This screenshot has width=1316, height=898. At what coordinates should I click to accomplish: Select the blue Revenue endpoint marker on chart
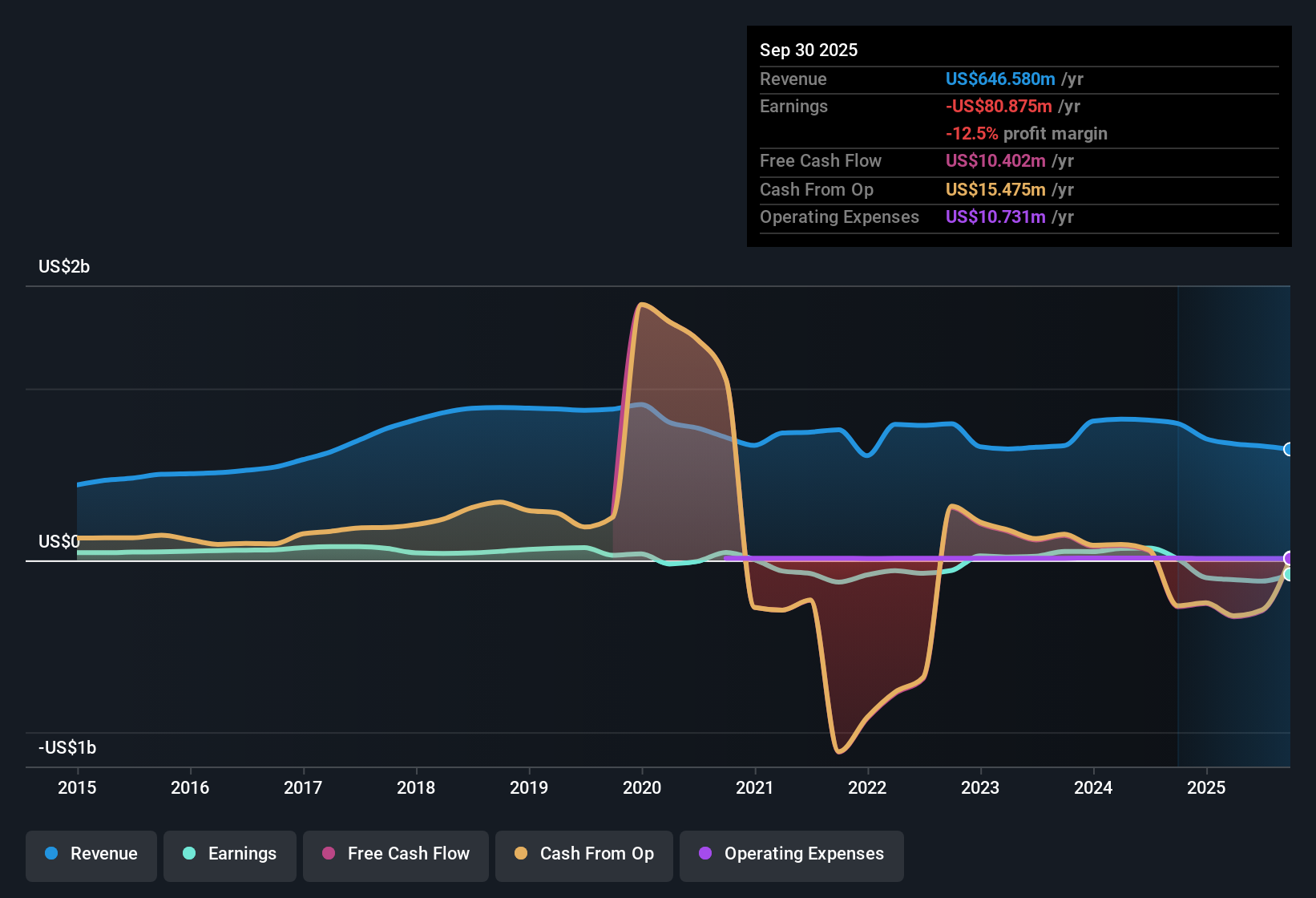click(1289, 449)
